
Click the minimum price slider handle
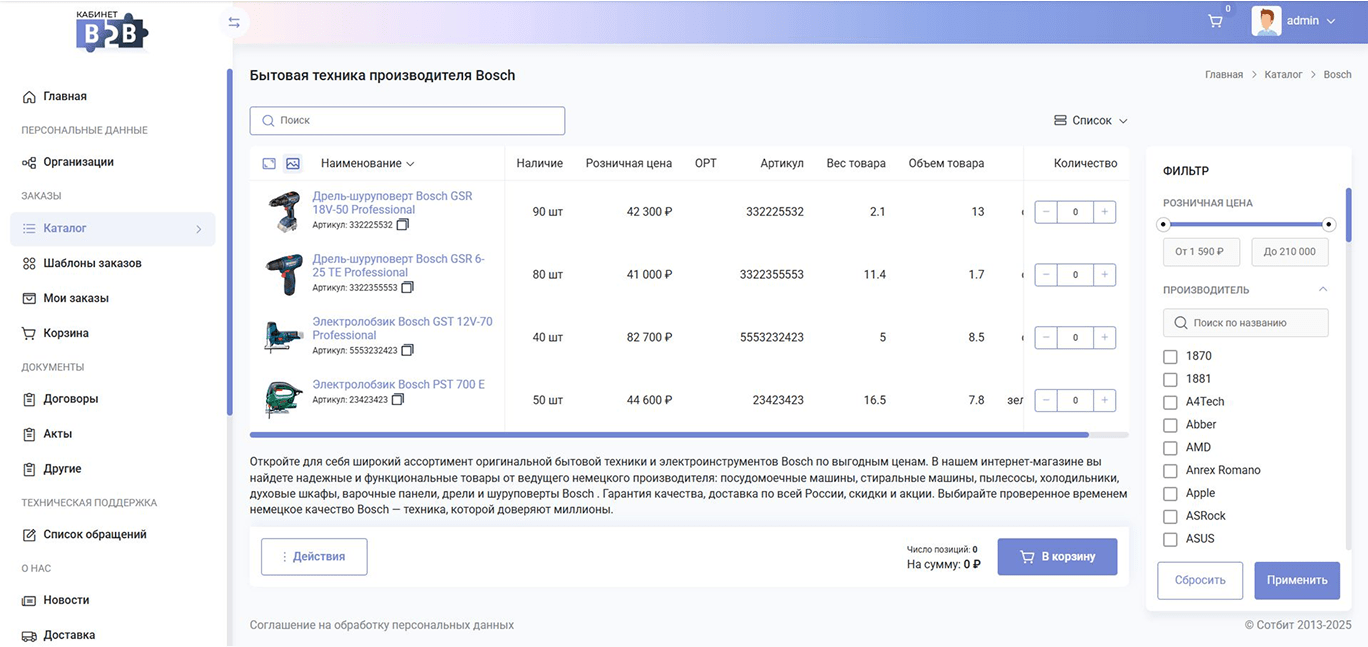point(1163,224)
